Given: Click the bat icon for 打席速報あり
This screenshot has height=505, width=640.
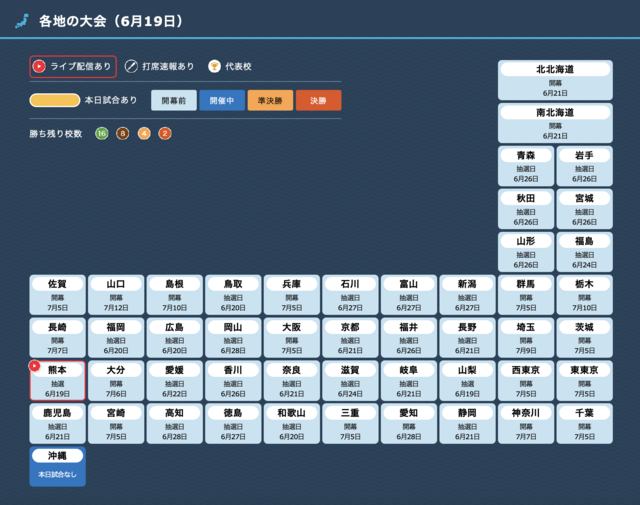Looking at the screenshot, I should (131, 66).
